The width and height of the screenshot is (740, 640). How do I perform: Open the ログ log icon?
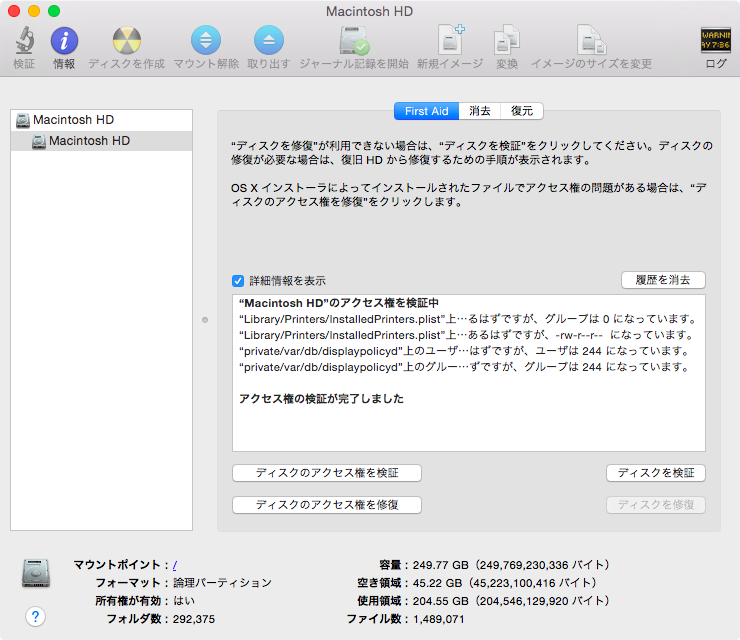[x=715, y=40]
